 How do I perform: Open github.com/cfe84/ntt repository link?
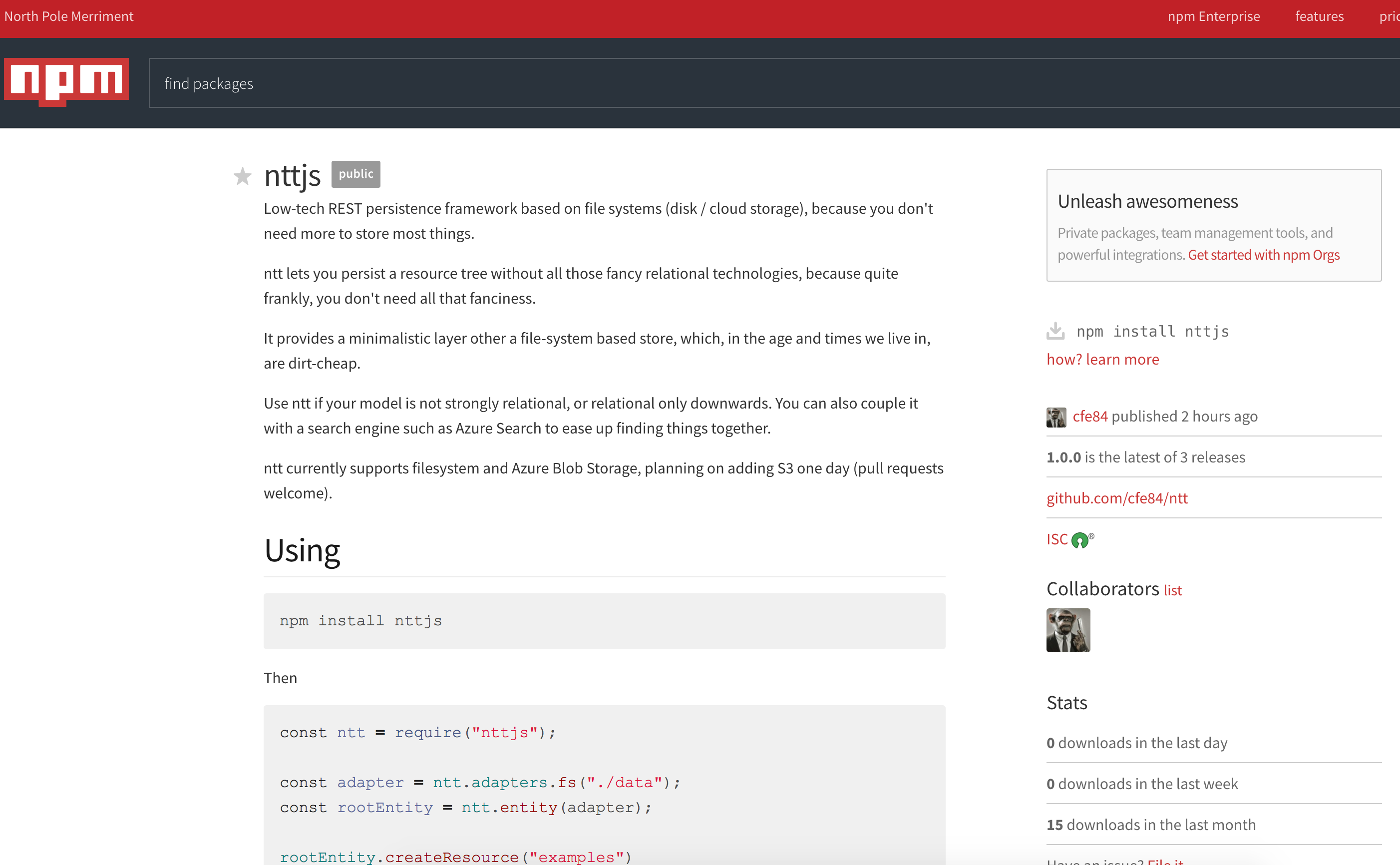[x=1117, y=498]
